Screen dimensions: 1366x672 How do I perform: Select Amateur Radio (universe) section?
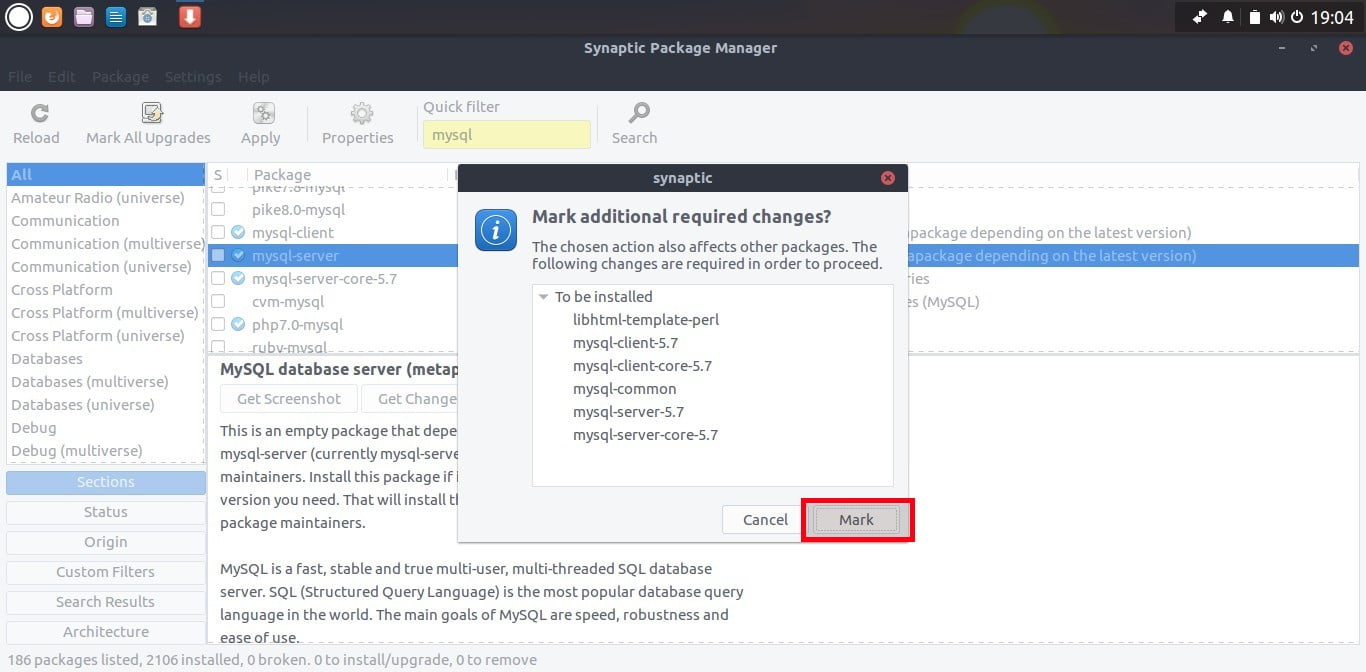coord(106,198)
